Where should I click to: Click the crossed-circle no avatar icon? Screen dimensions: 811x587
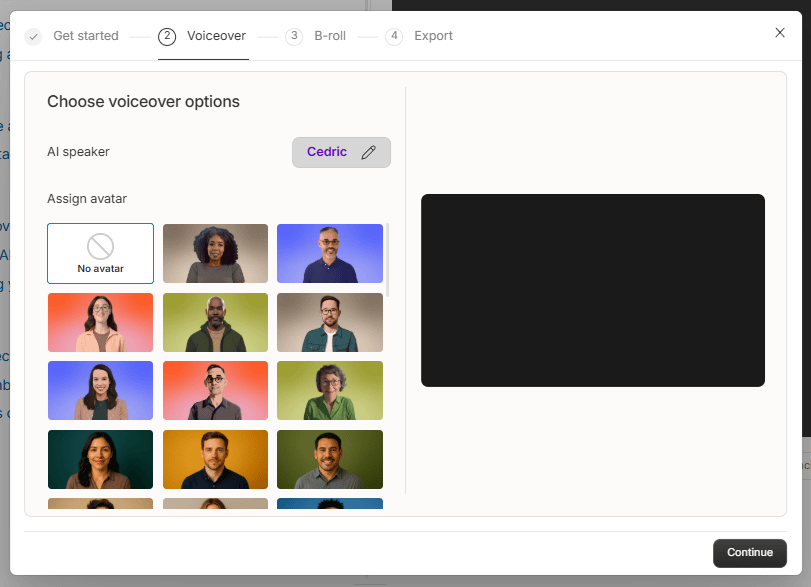point(100,246)
